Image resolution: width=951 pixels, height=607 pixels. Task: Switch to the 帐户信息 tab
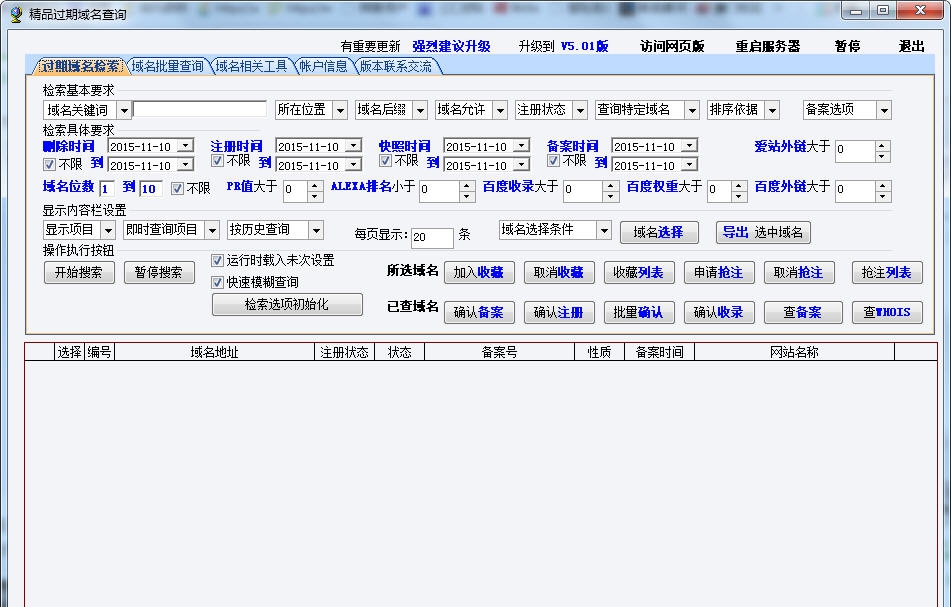324,66
